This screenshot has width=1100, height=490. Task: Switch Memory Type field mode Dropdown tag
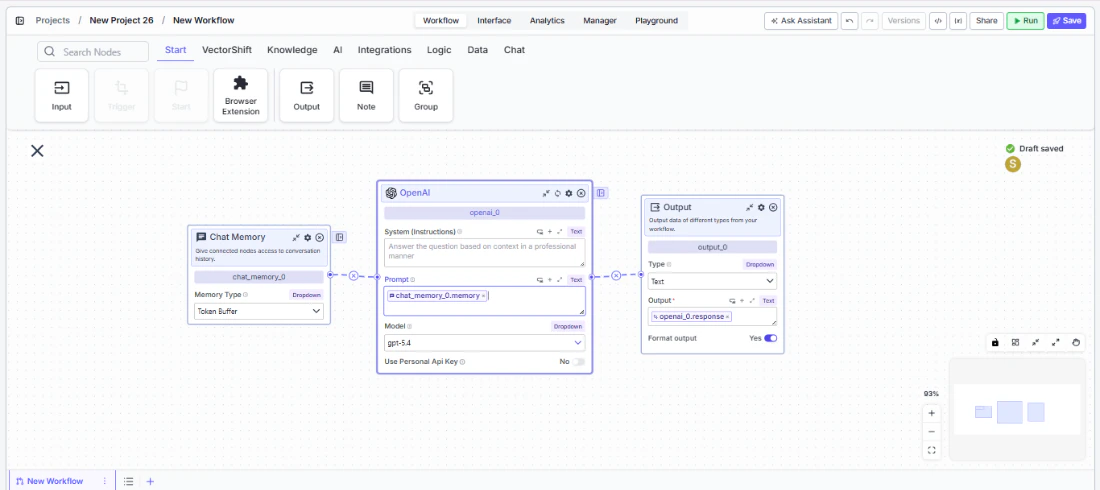[x=306, y=295]
